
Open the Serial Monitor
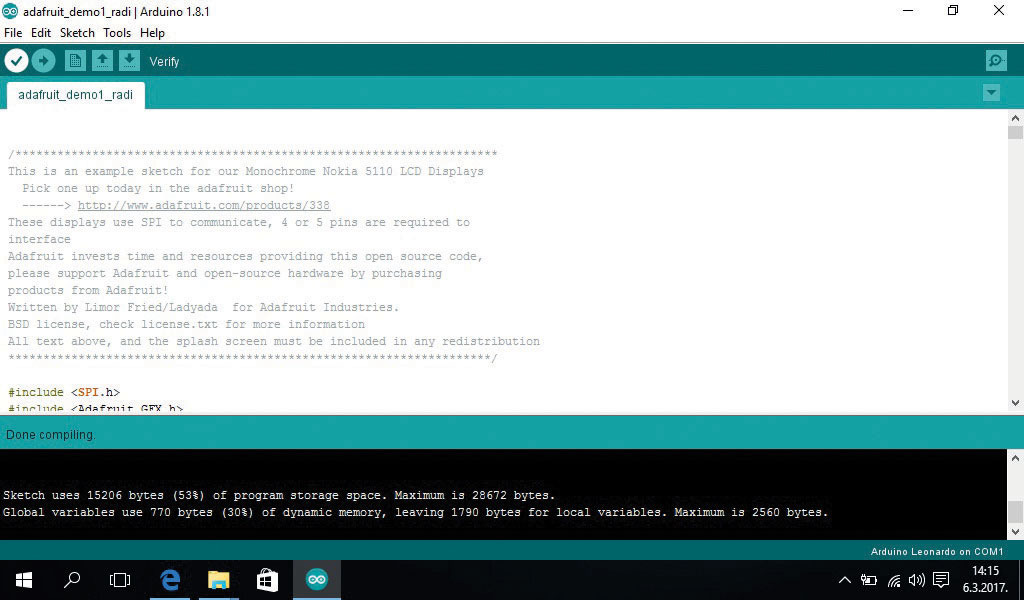pos(996,61)
